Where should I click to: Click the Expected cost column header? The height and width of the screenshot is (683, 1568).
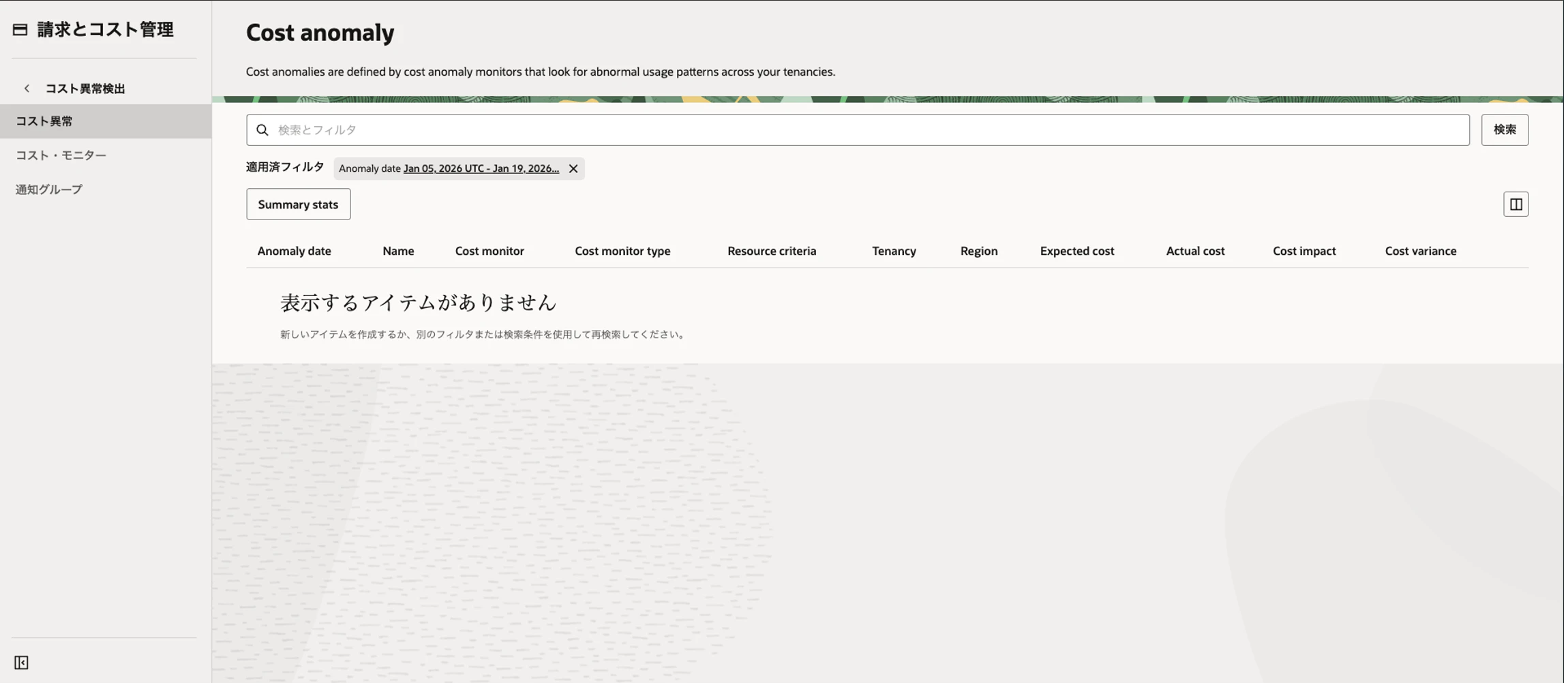pyautogui.click(x=1077, y=251)
